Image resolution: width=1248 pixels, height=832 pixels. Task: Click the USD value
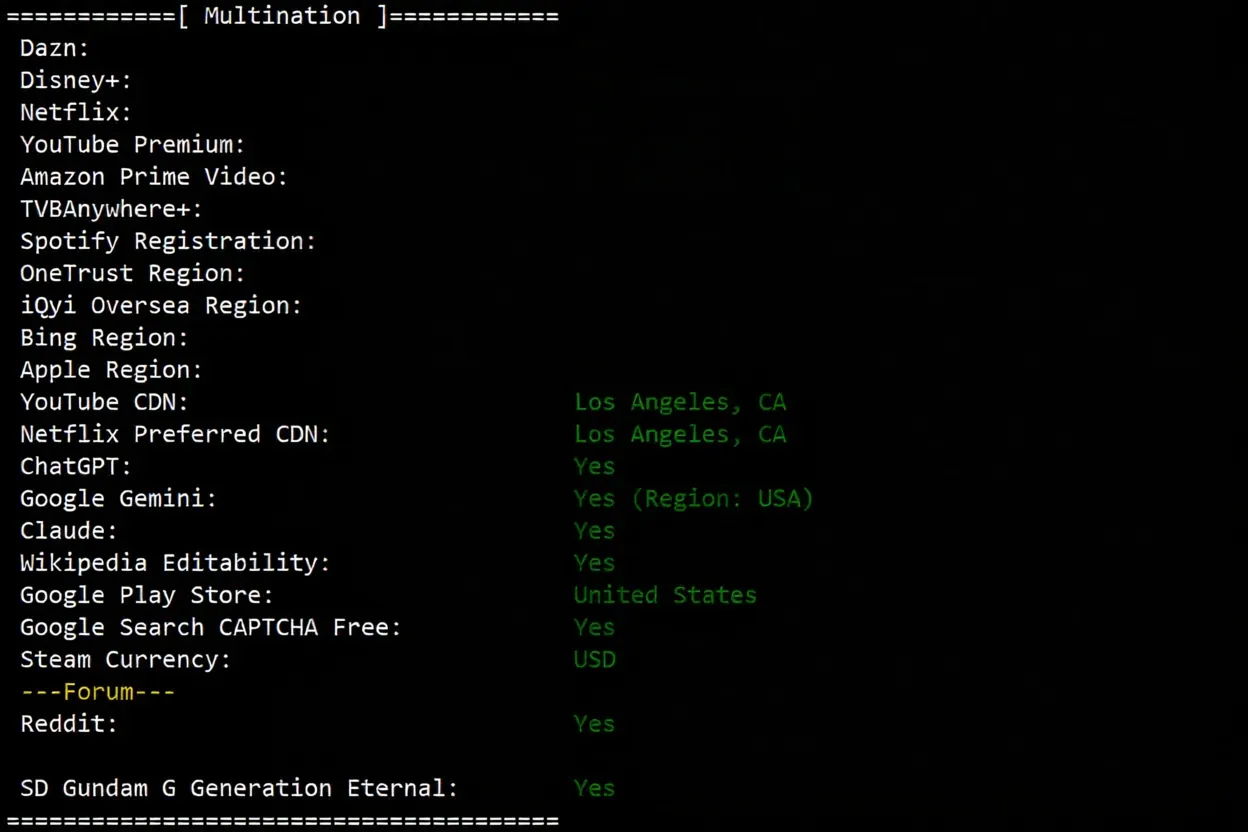click(x=594, y=659)
